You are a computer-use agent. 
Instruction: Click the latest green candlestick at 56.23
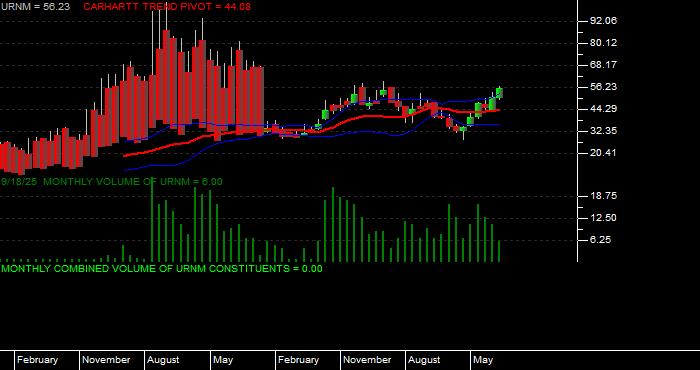point(499,93)
